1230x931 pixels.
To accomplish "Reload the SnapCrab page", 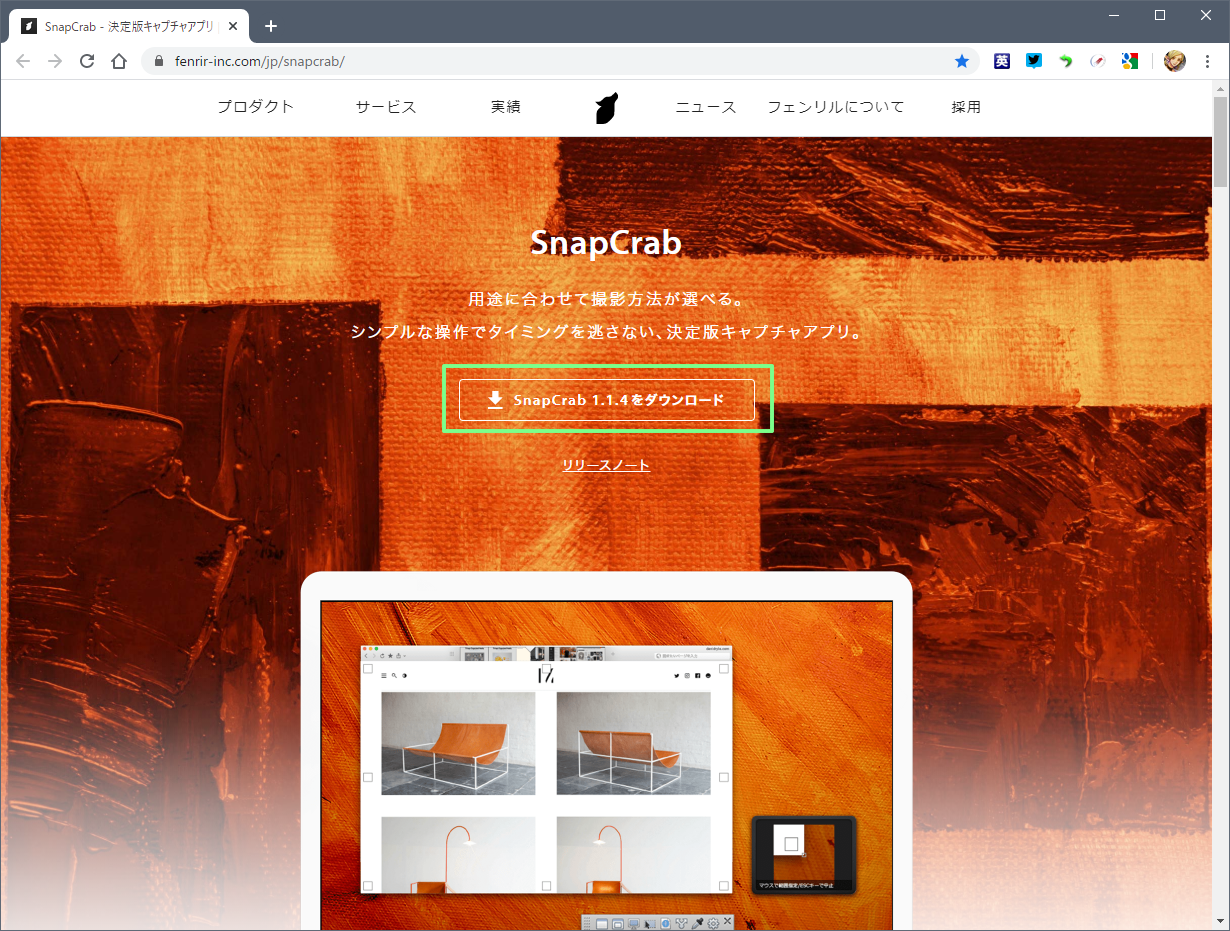I will [x=87, y=61].
